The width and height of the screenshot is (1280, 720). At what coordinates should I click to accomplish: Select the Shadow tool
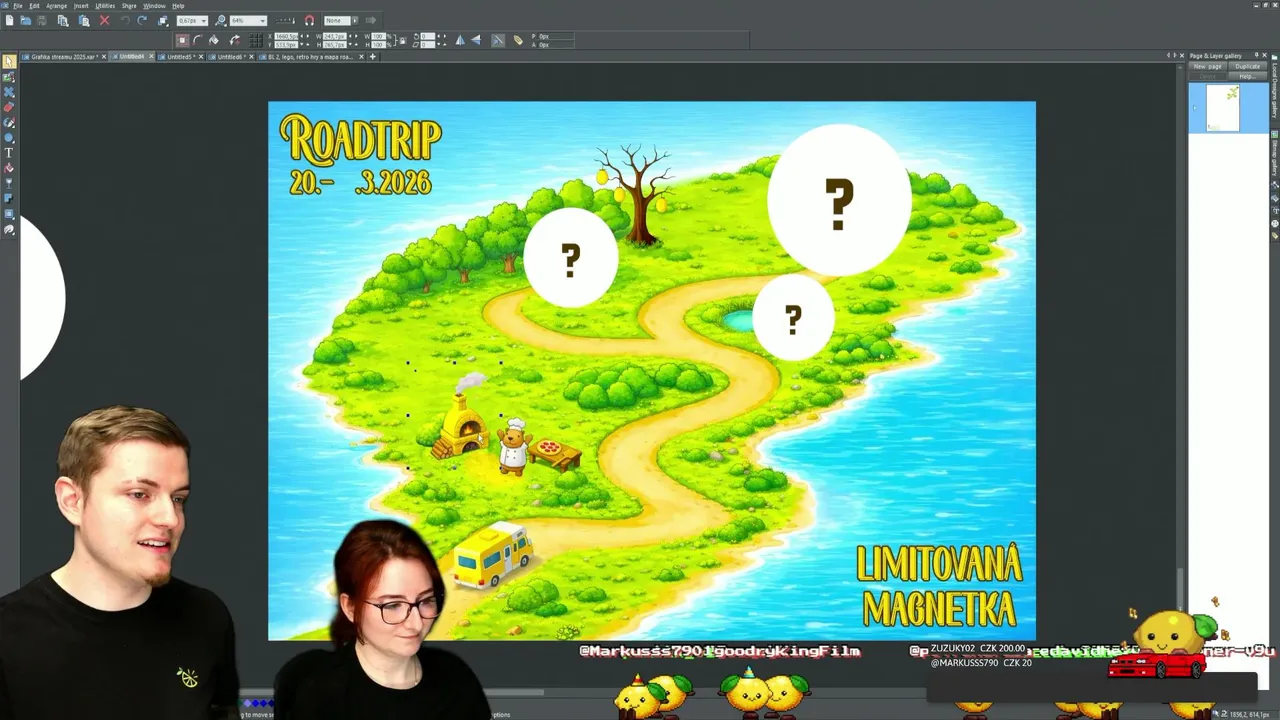9,198
